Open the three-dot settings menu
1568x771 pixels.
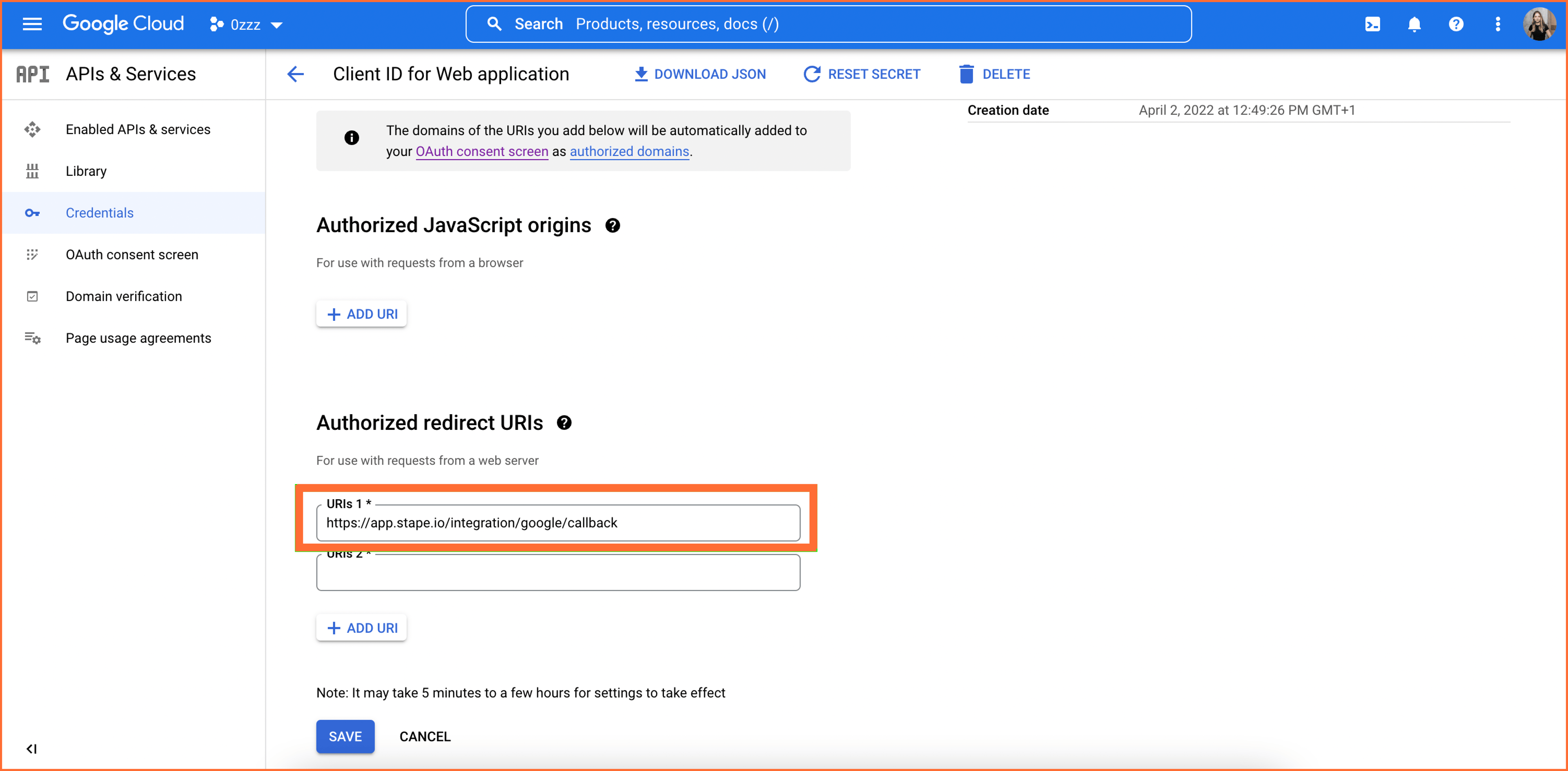point(1497,24)
